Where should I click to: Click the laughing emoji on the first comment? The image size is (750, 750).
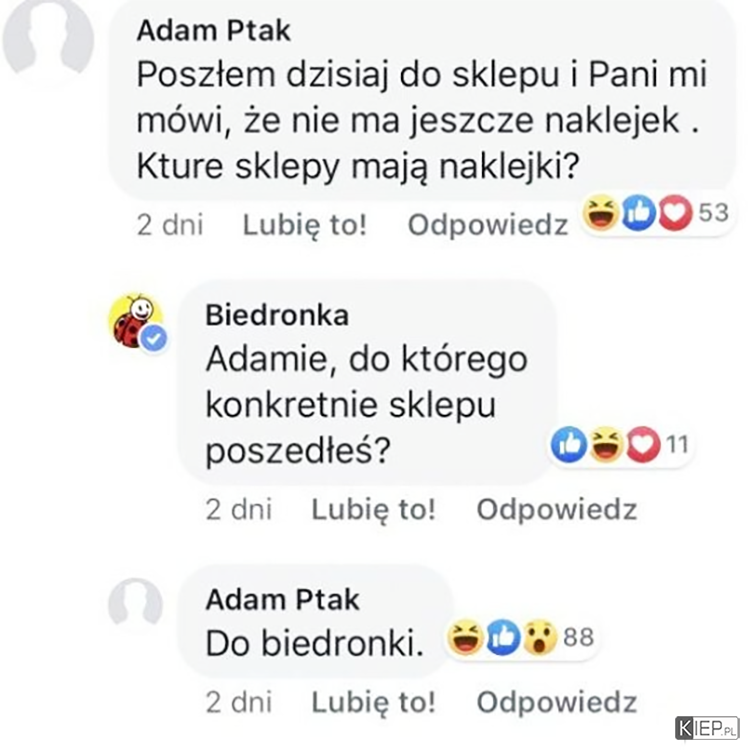(601, 212)
